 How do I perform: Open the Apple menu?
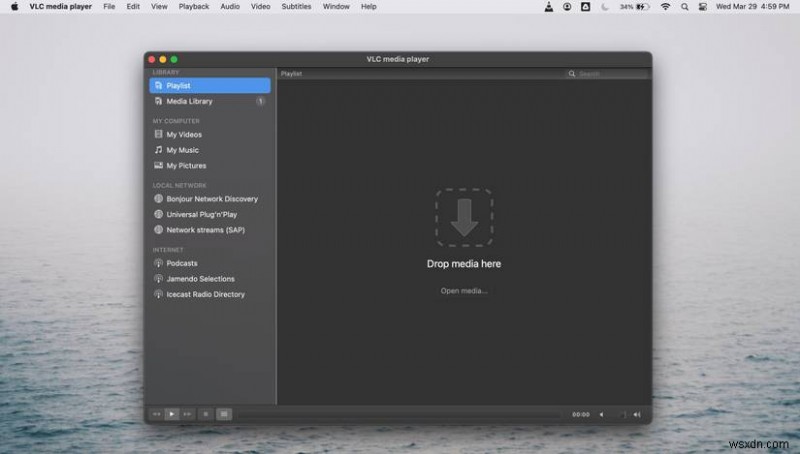tap(15, 7)
